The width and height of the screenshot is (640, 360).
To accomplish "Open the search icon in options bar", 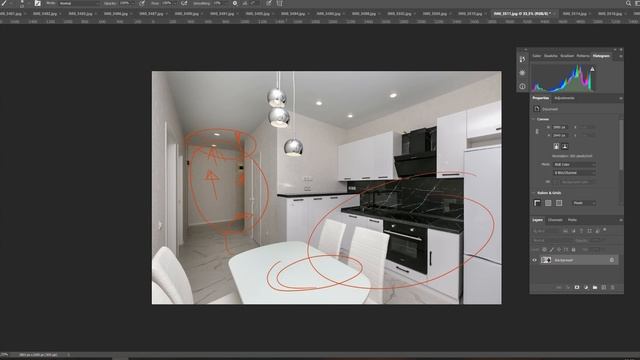I will pos(628,3).
